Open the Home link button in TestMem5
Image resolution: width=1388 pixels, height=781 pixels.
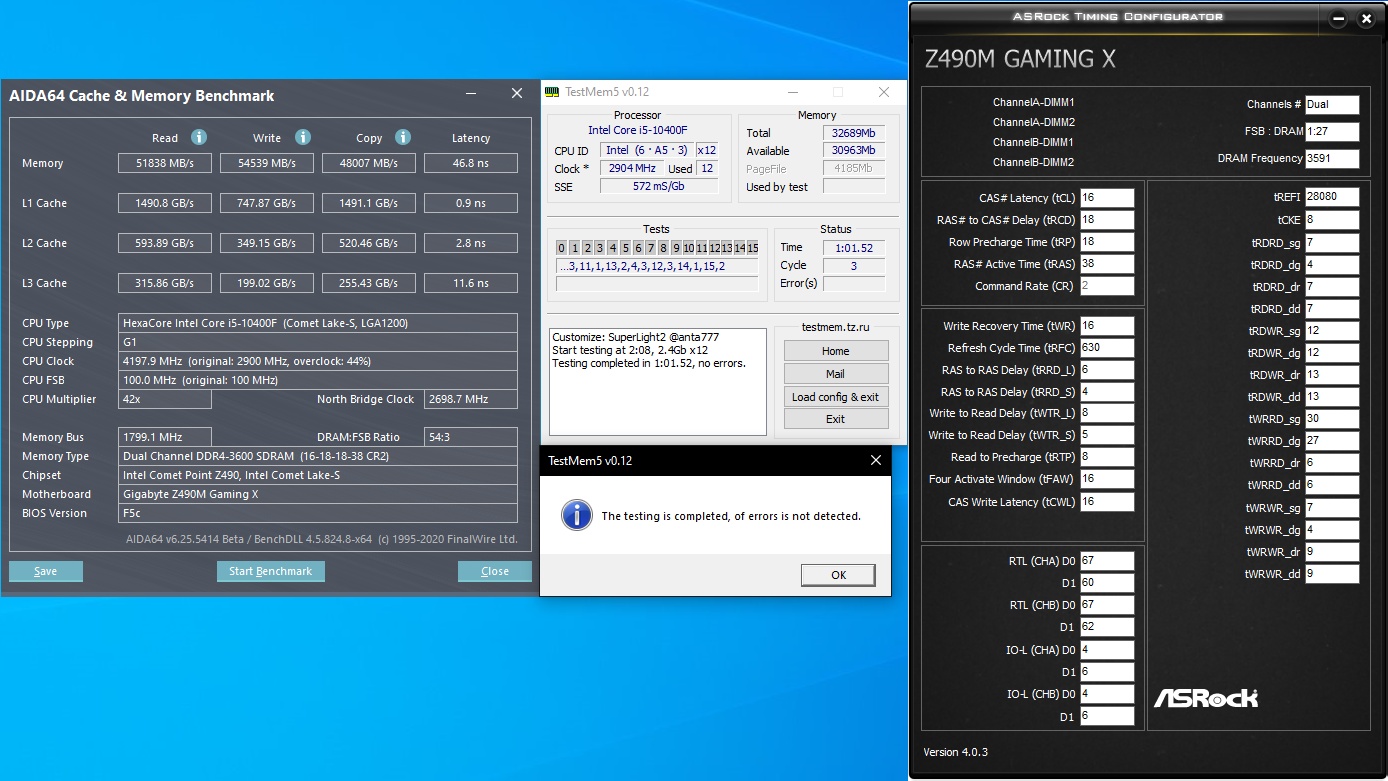point(836,351)
